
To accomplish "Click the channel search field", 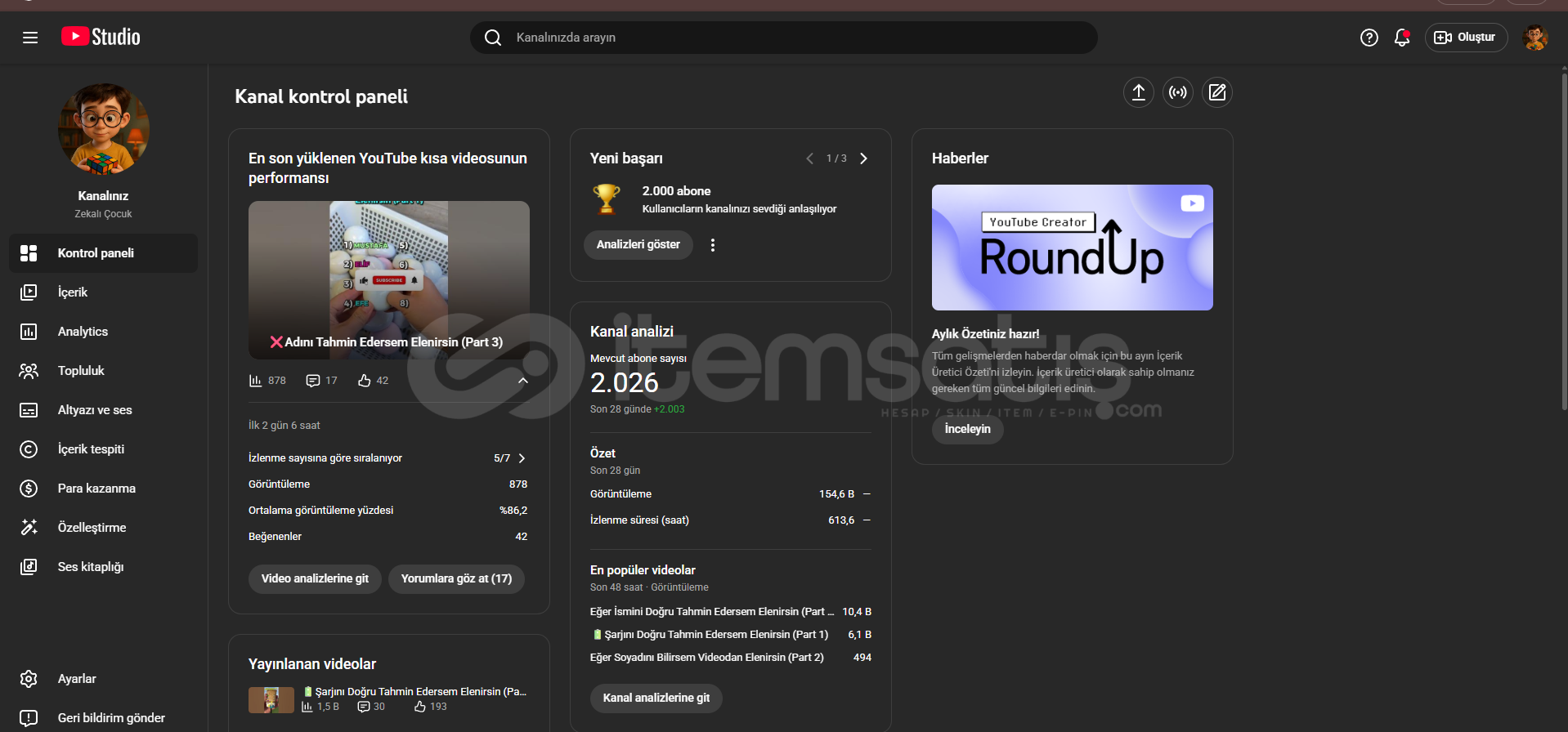I will tap(783, 38).
